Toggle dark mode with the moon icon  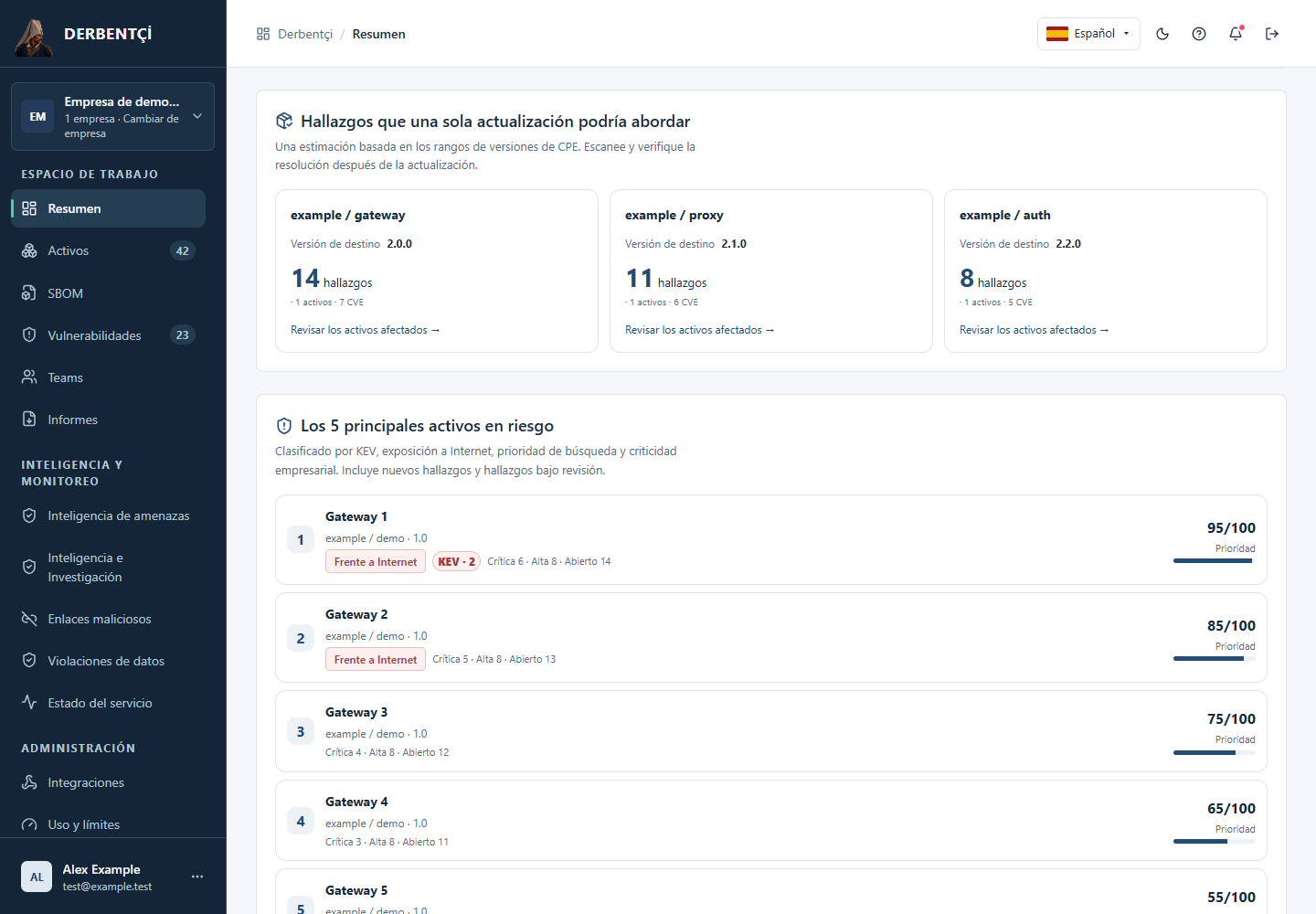tap(1162, 34)
